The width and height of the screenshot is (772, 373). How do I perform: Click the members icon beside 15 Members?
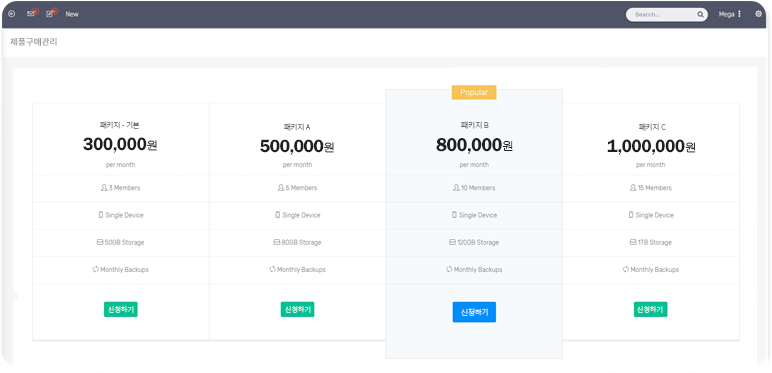click(x=633, y=188)
